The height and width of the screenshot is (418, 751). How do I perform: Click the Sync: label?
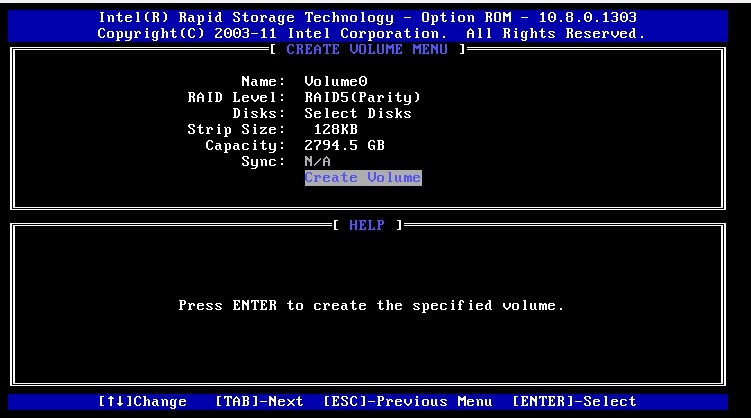point(263,162)
